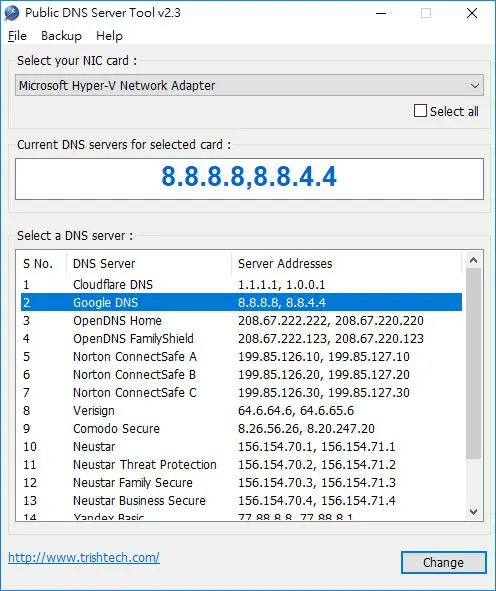Click the current DNS servers display box
The image size is (496, 591).
(249, 179)
